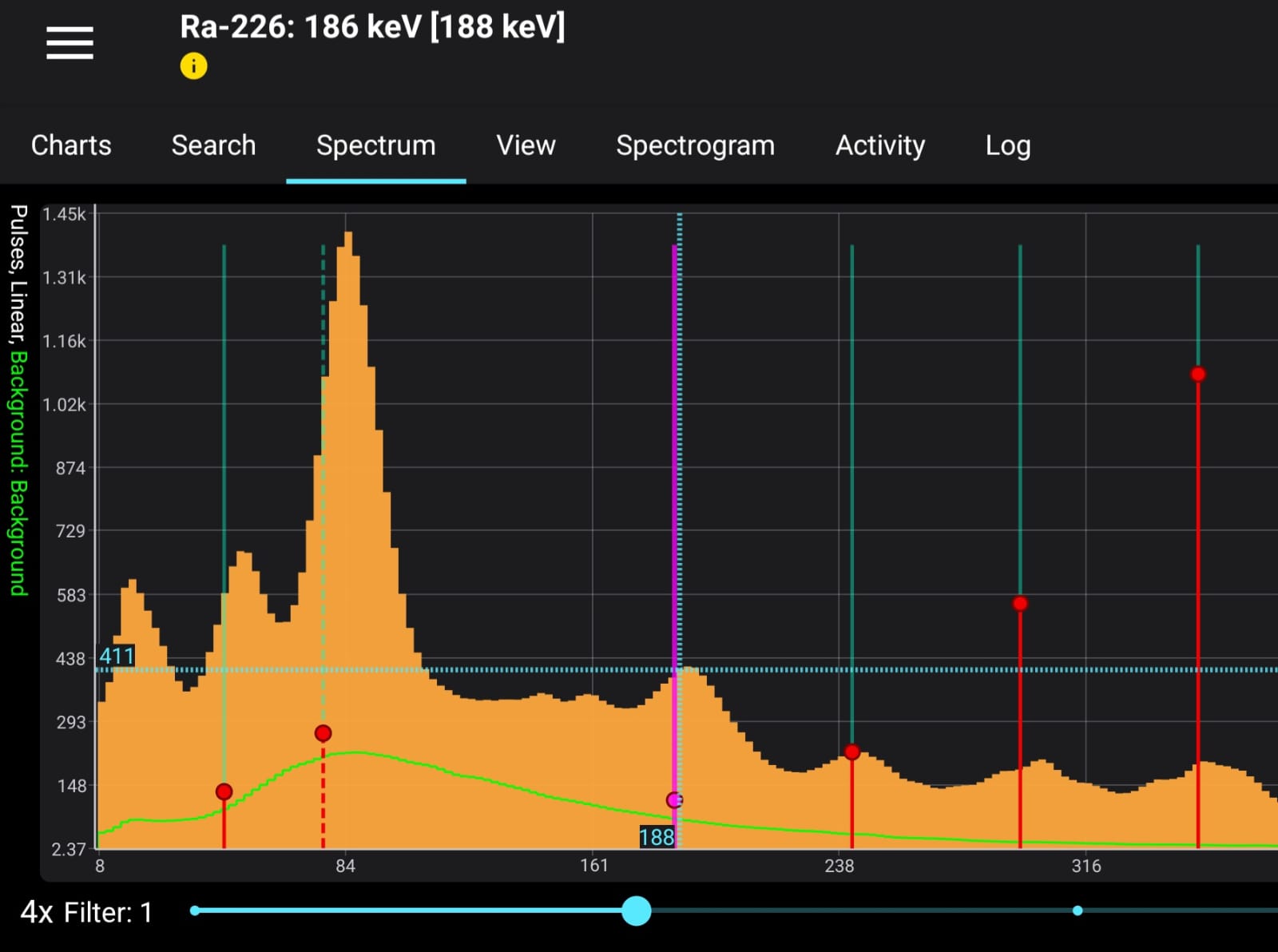The height and width of the screenshot is (952, 1278).
Task: Click the Ra-226 isotope title
Action: coord(372,27)
